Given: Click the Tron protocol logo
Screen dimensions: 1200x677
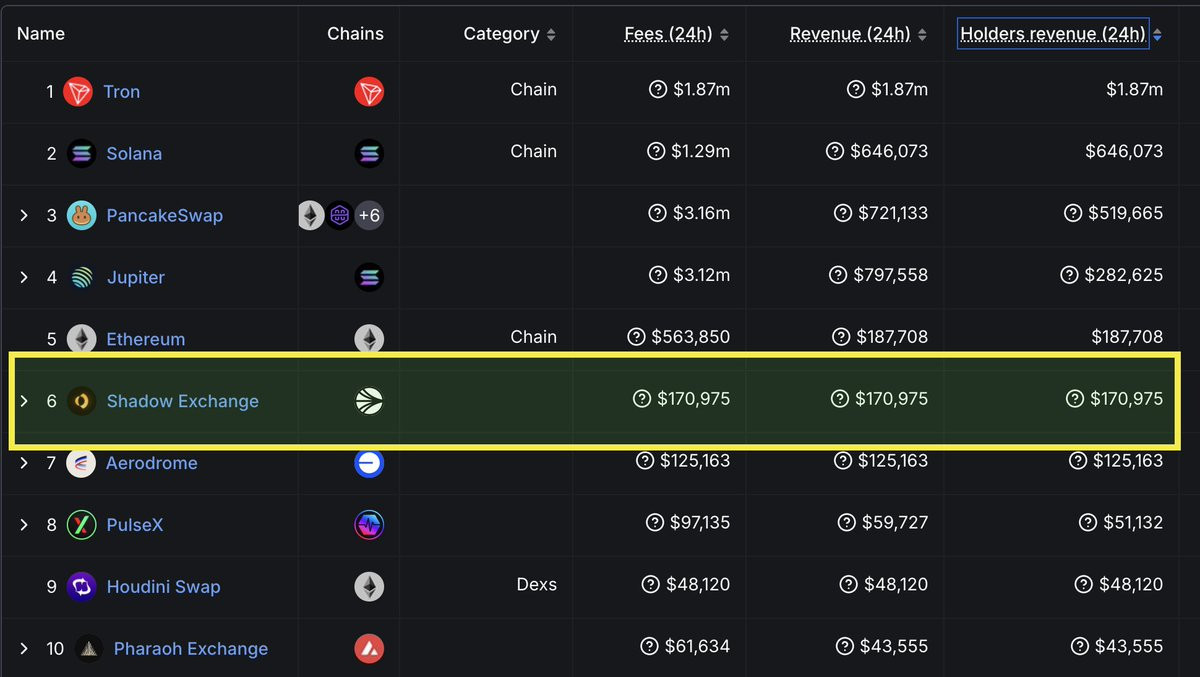Looking at the screenshot, I should [x=78, y=92].
